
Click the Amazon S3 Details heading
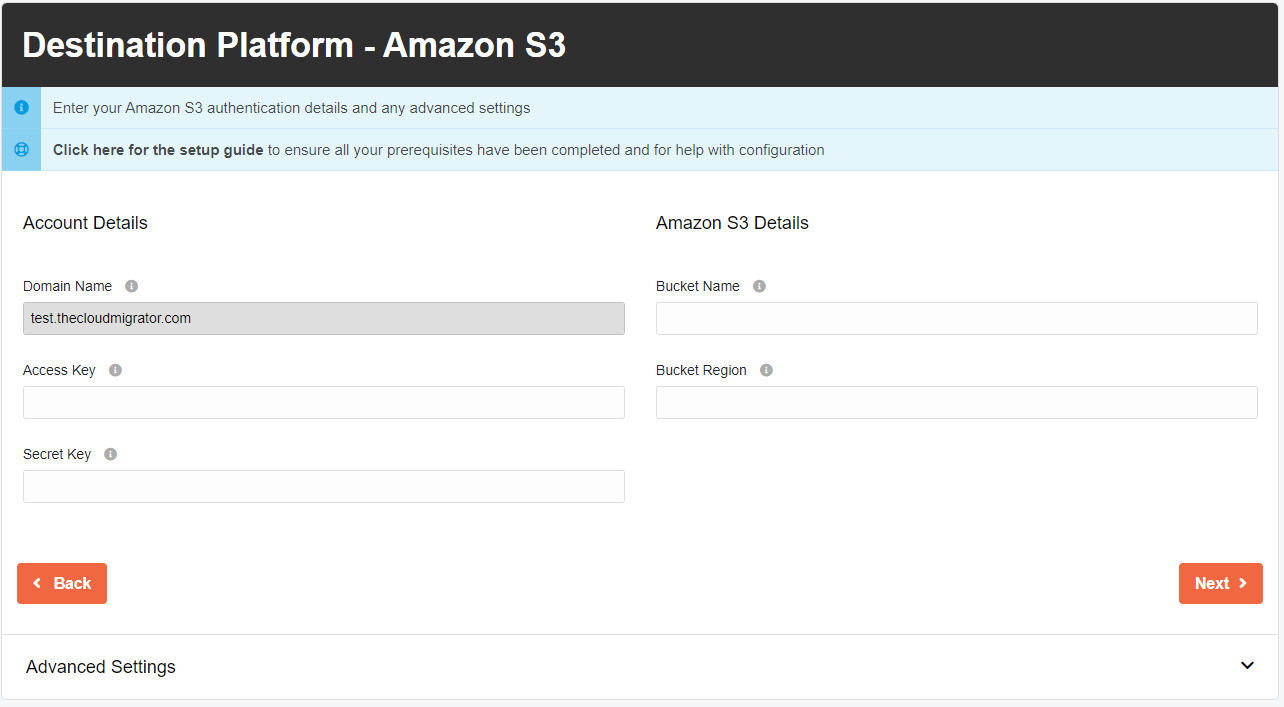(732, 223)
